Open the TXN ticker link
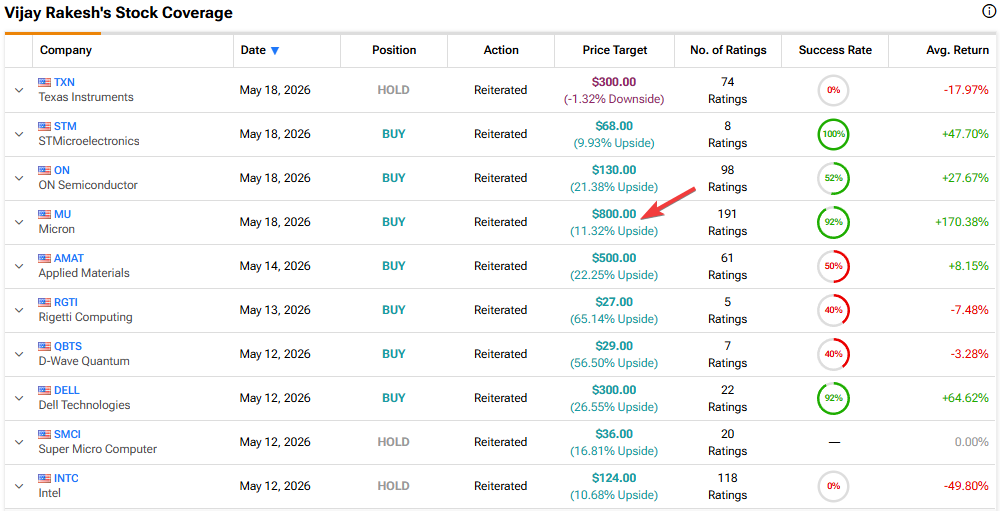1000x511 pixels. [64, 82]
